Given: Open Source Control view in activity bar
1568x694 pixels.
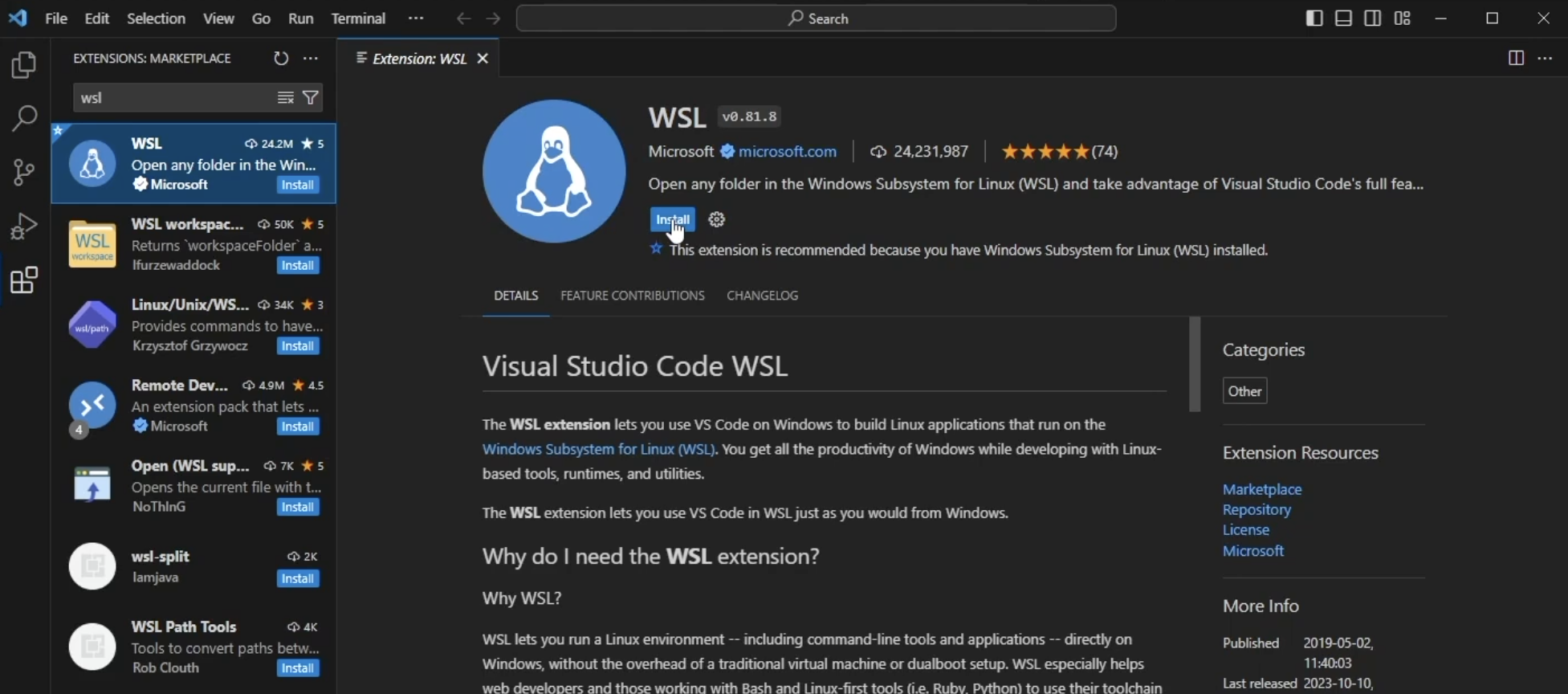Looking at the screenshot, I should coord(24,172).
